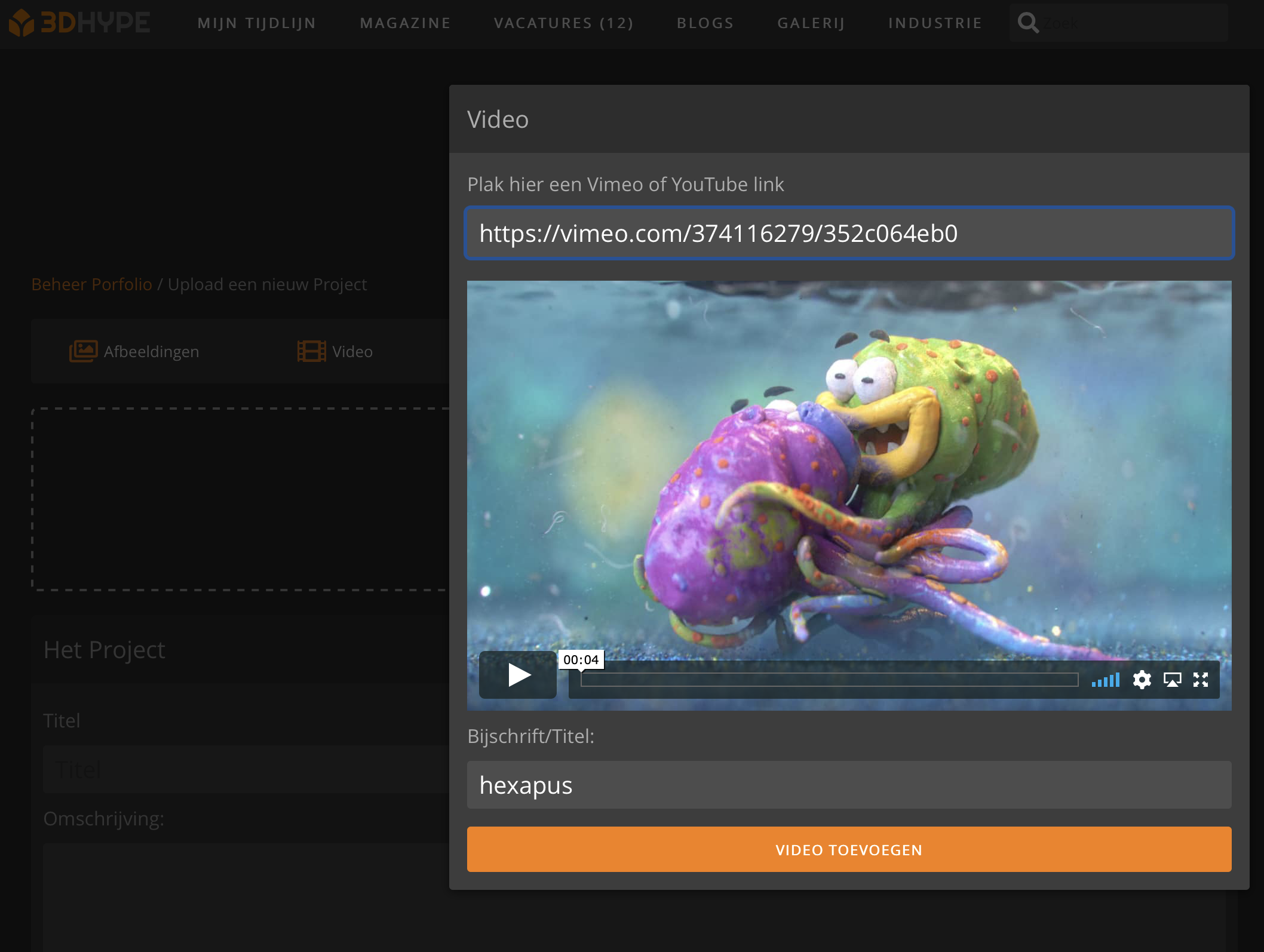Click 'Upload een nieuw Project' breadcrumb text
This screenshot has height=952, width=1264.
pyautogui.click(x=267, y=284)
